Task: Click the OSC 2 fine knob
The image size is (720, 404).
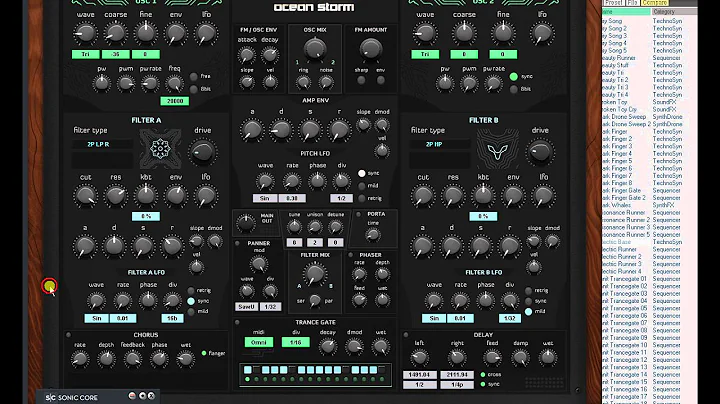Action: pyautogui.click(x=503, y=34)
